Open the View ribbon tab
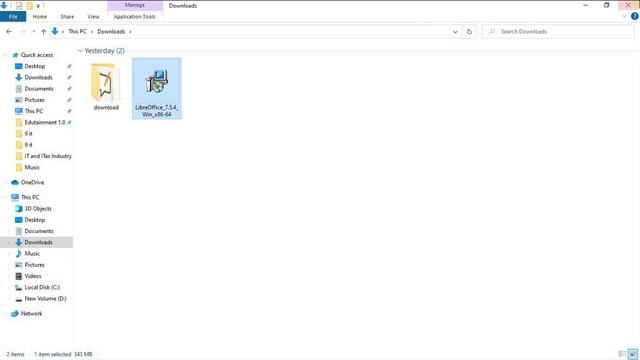Screen dimensions: 640x360 tap(93, 17)
